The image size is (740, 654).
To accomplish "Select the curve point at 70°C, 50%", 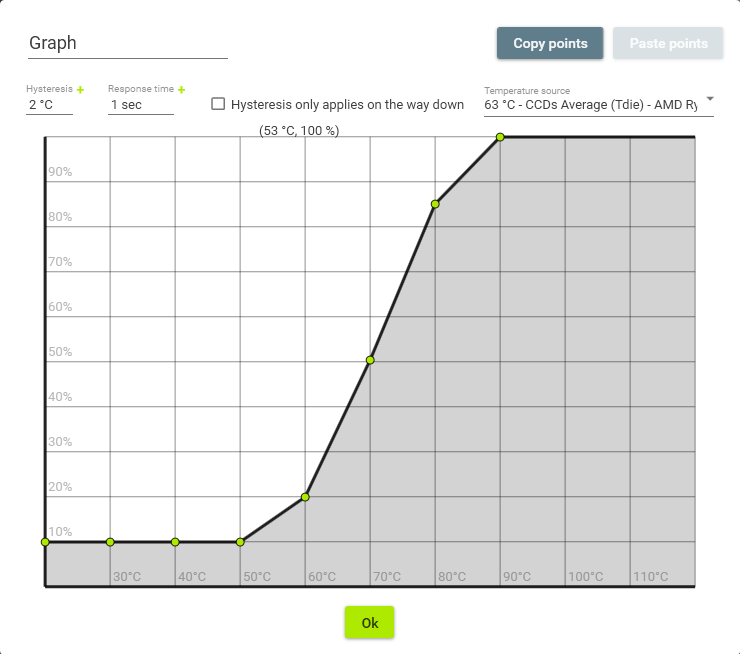I will (370, 360).
